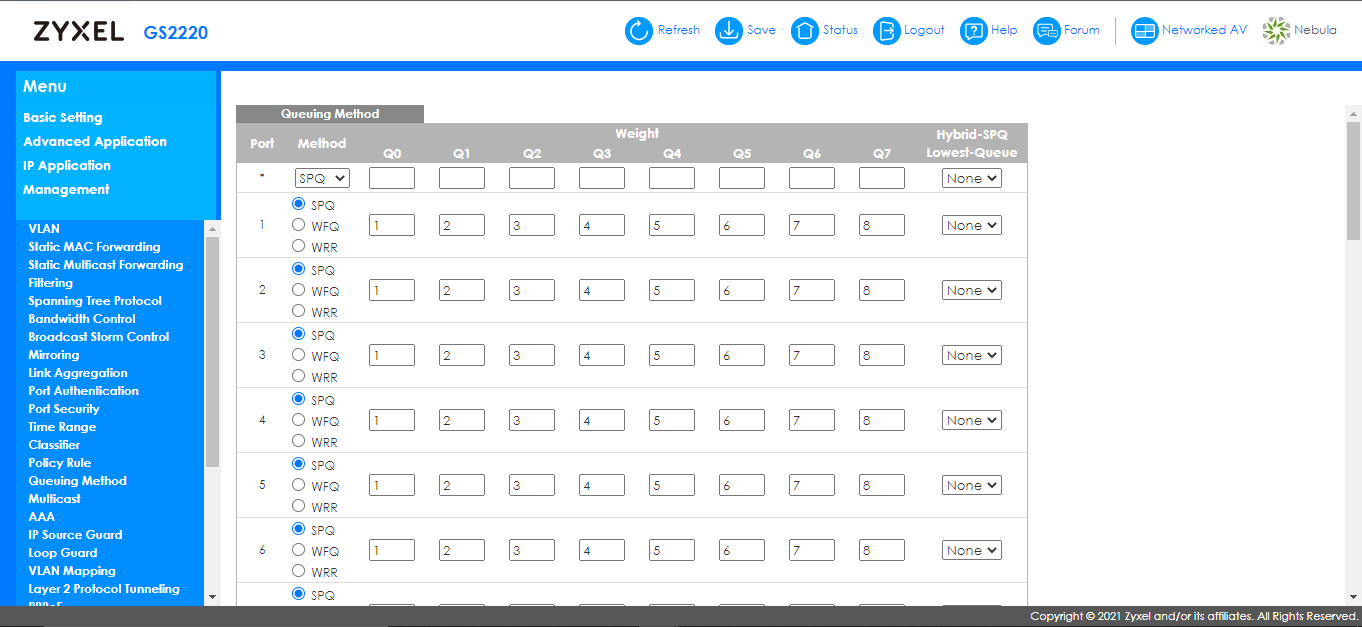Open the Nebula icon
Viewport: 1362px width, 627px height.
(1276, 31)
